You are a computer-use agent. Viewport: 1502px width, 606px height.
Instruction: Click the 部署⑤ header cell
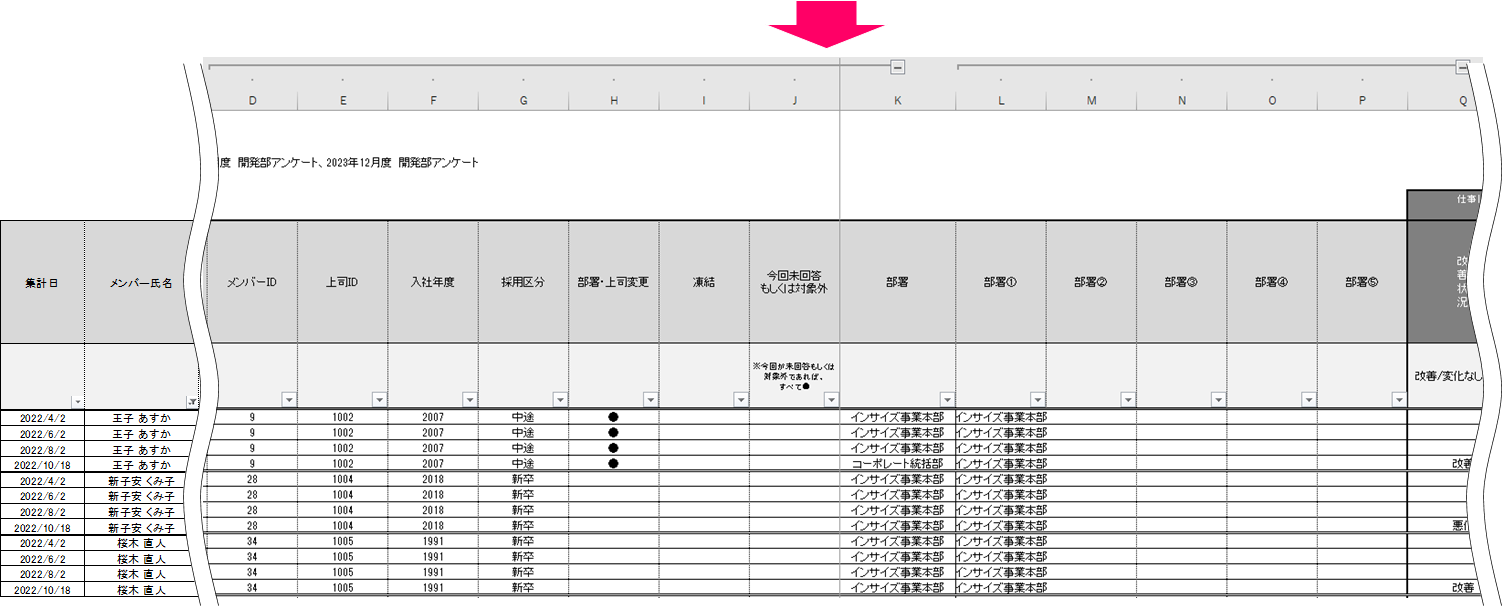[1362, 283]
